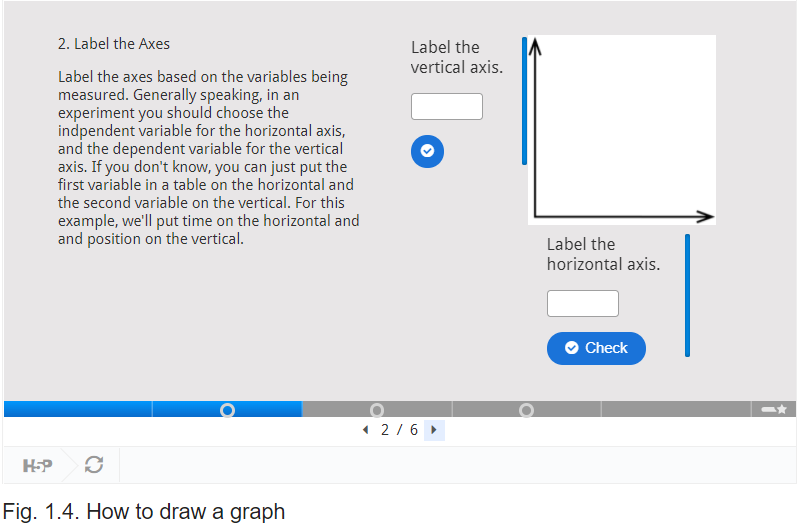Click the blue Check button
The width and height of the screenshot is (803, 528).
click(x=596, y=348)
